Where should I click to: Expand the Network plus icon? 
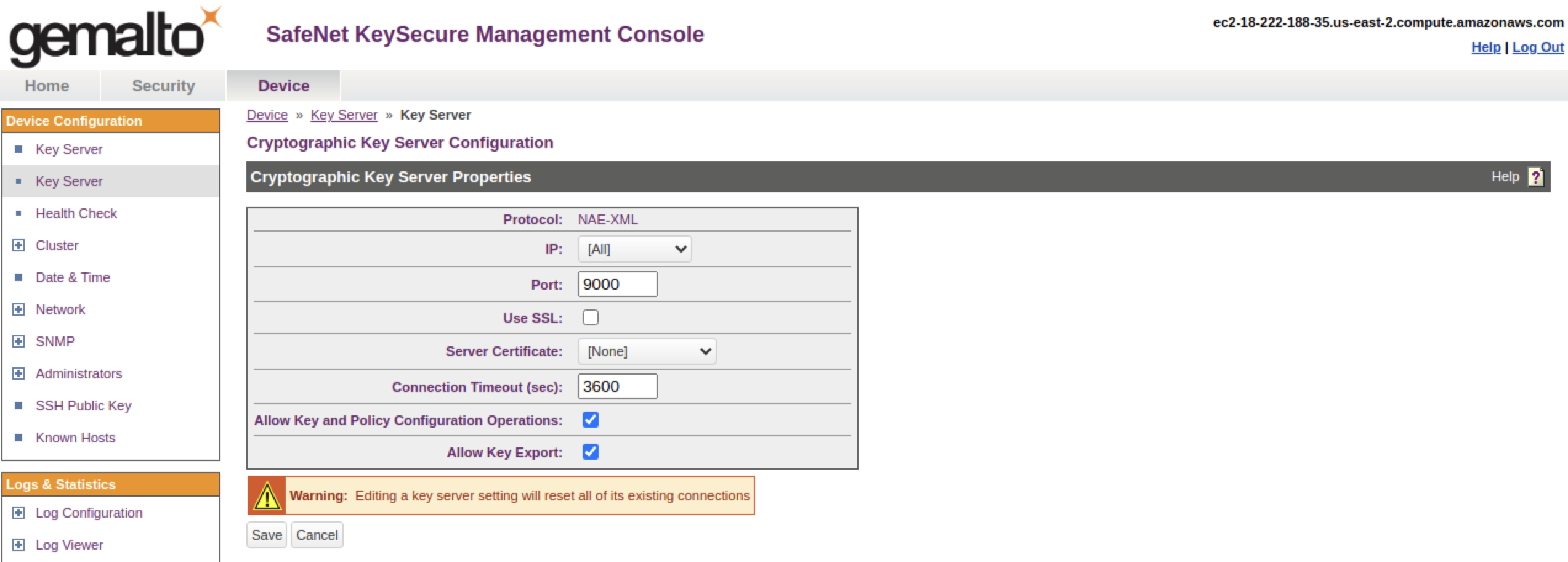pos(18,309)
